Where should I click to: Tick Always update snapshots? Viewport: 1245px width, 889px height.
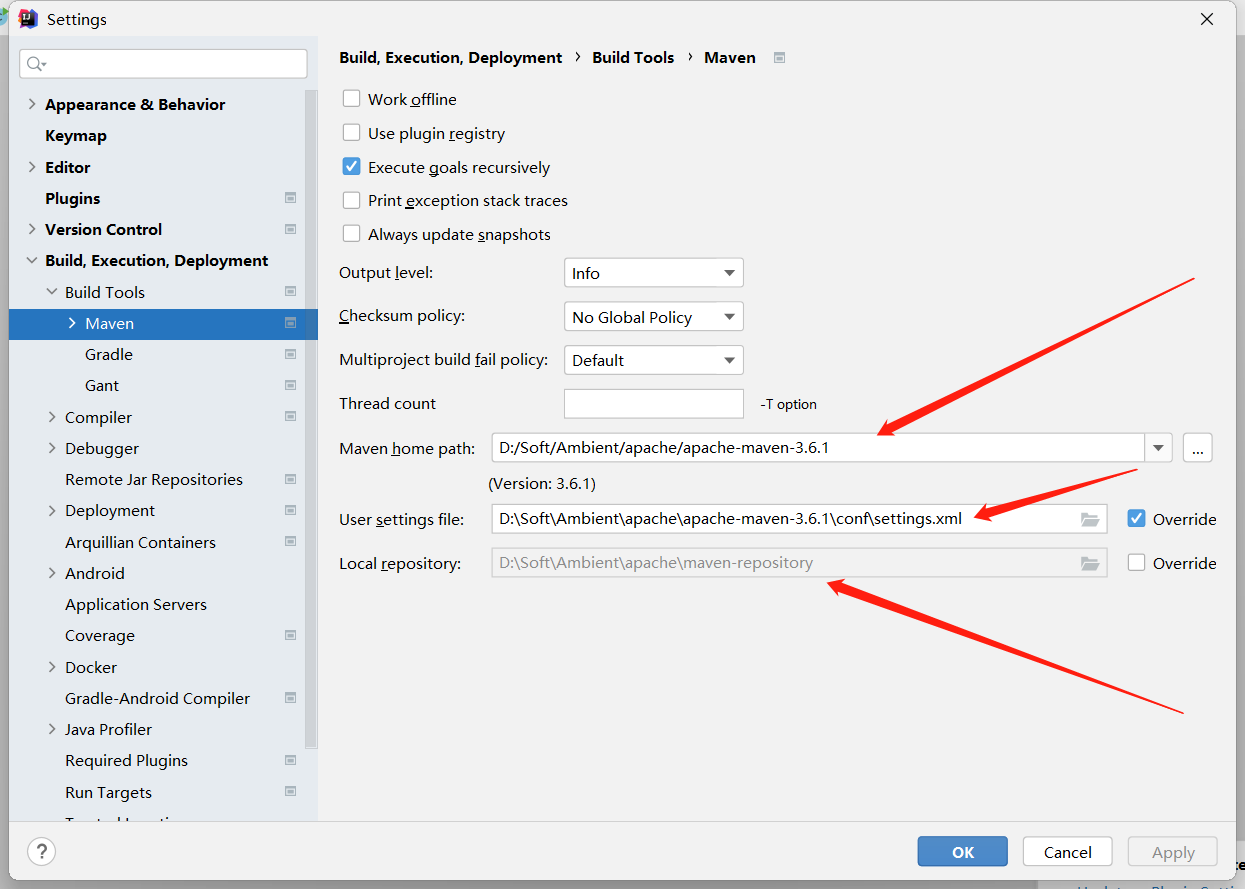351,234
